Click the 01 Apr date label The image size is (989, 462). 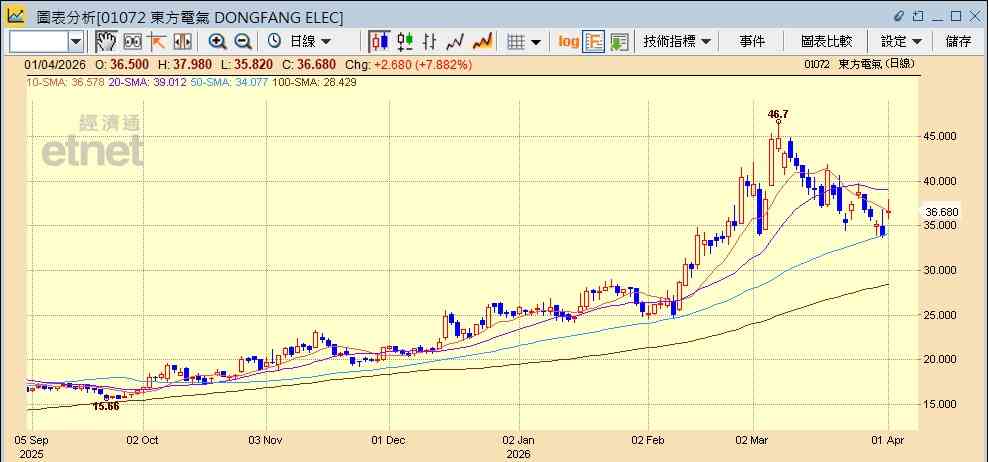[889, 440]
